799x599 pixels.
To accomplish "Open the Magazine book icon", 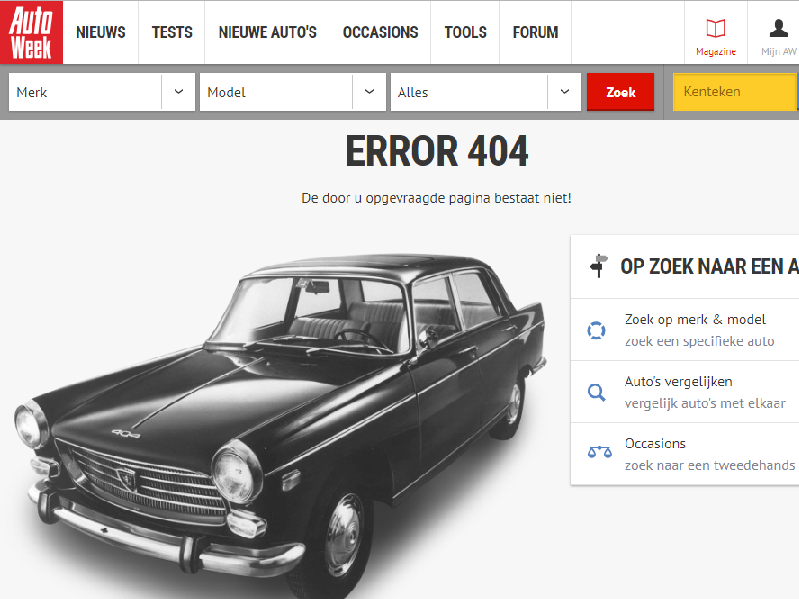I will pyautogui.click(x=715, y=28).
